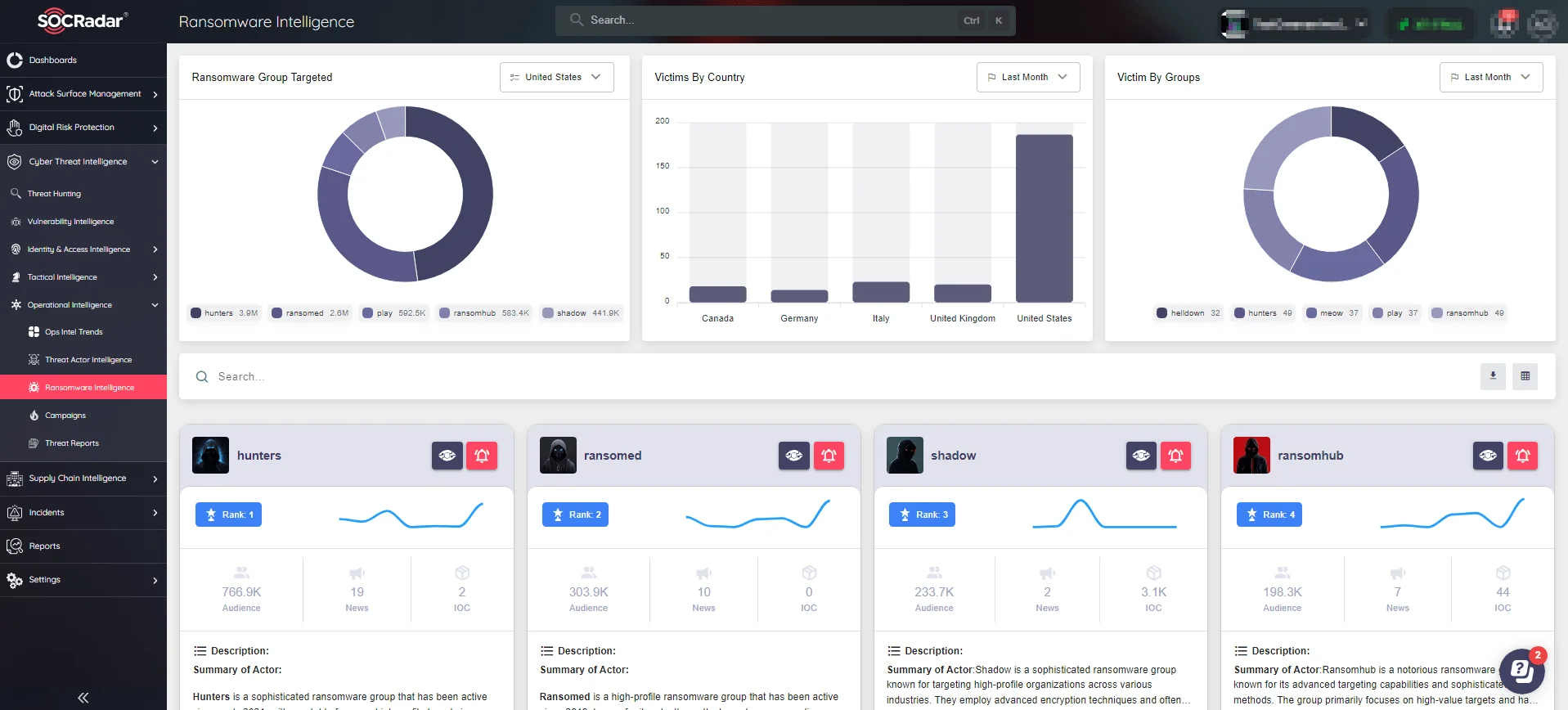Toggle helldown legend entry
1568x710 pixels.
tap(1188, 312)
